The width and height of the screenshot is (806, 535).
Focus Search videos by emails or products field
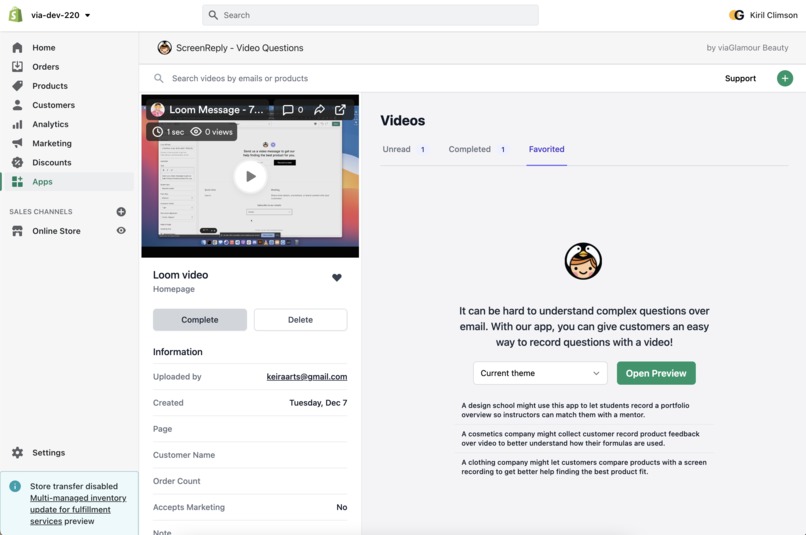[x=240, y=78]
